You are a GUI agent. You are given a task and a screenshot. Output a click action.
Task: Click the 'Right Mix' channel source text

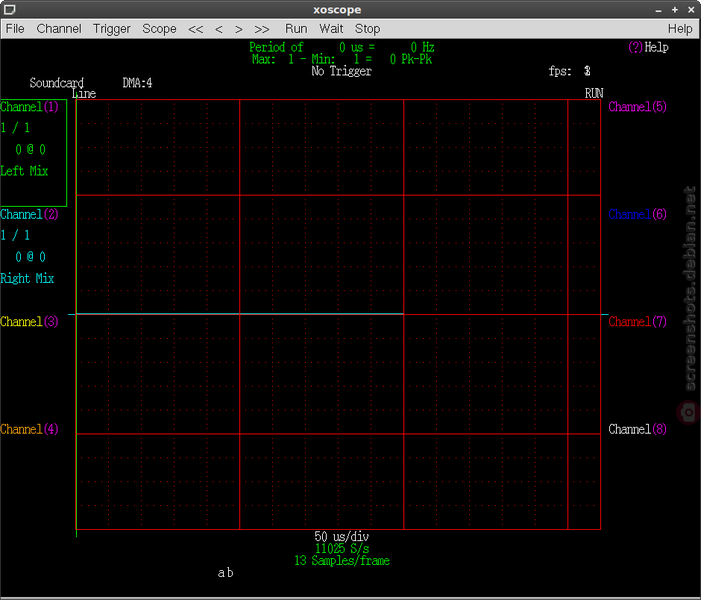click(27, 278)
